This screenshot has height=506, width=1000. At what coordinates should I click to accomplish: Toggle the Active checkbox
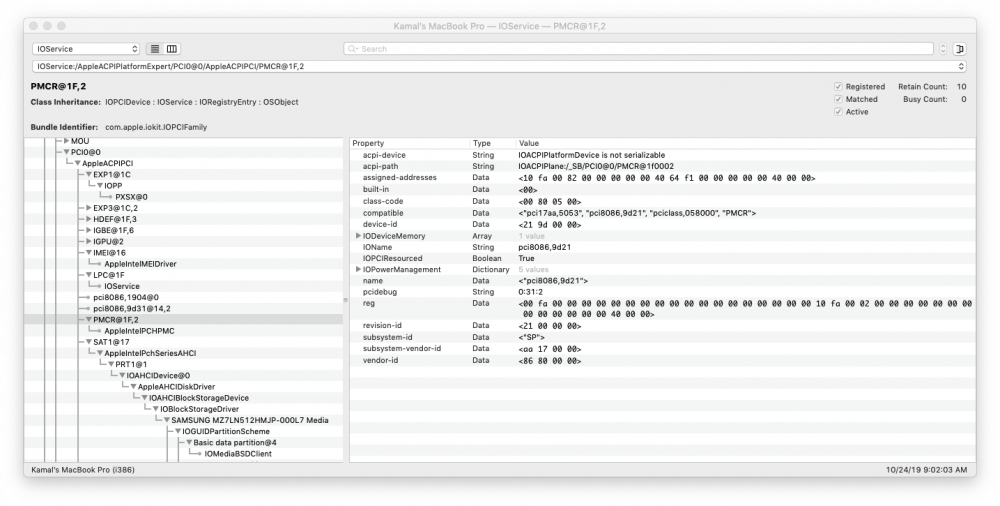[838, 112]
